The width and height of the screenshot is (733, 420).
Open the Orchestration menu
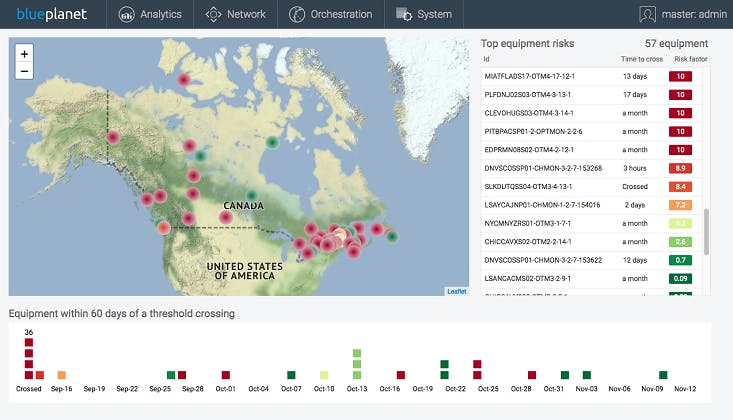pyautogui.click(x=329, y=14)
